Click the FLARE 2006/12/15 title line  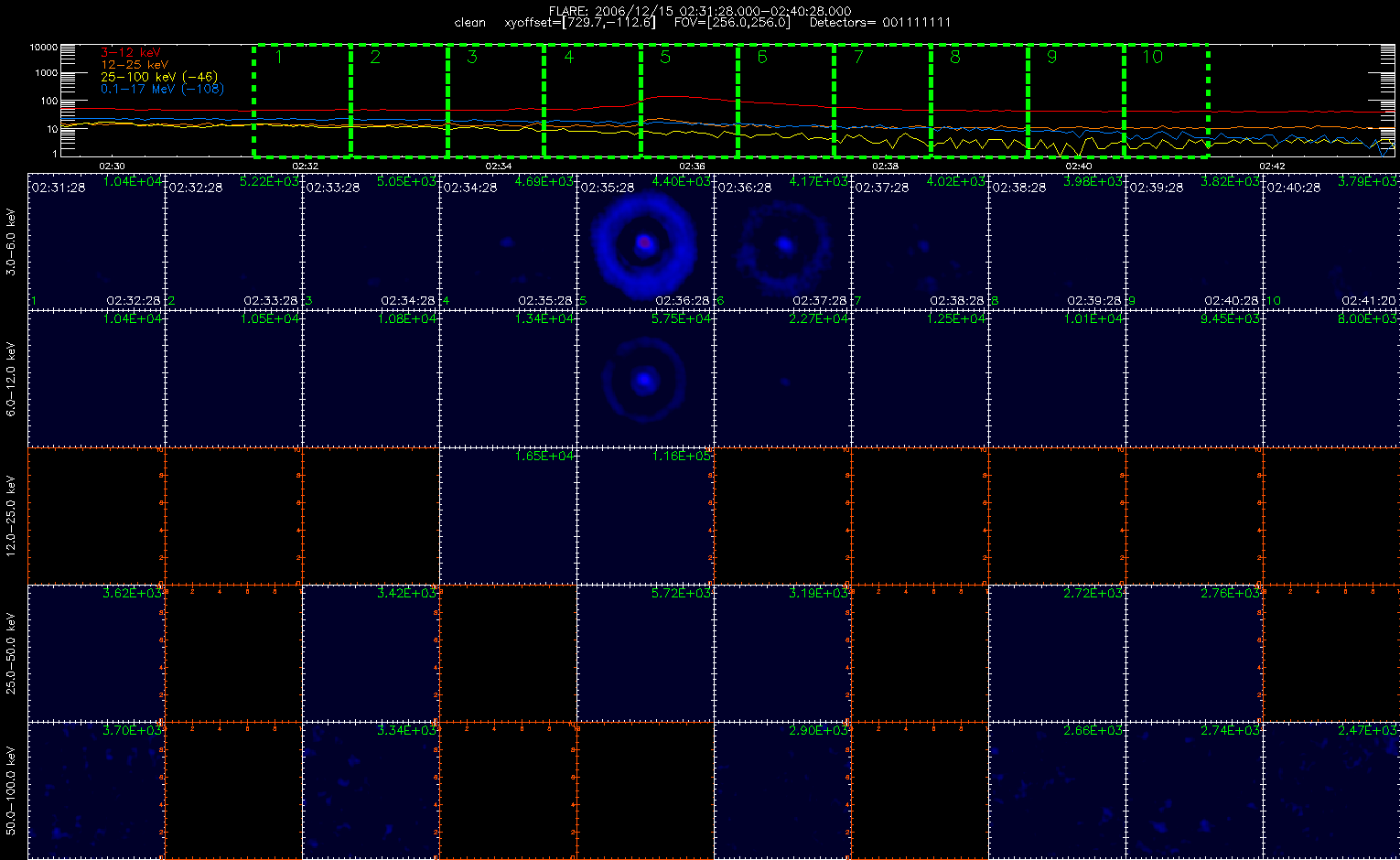[699, 11]
